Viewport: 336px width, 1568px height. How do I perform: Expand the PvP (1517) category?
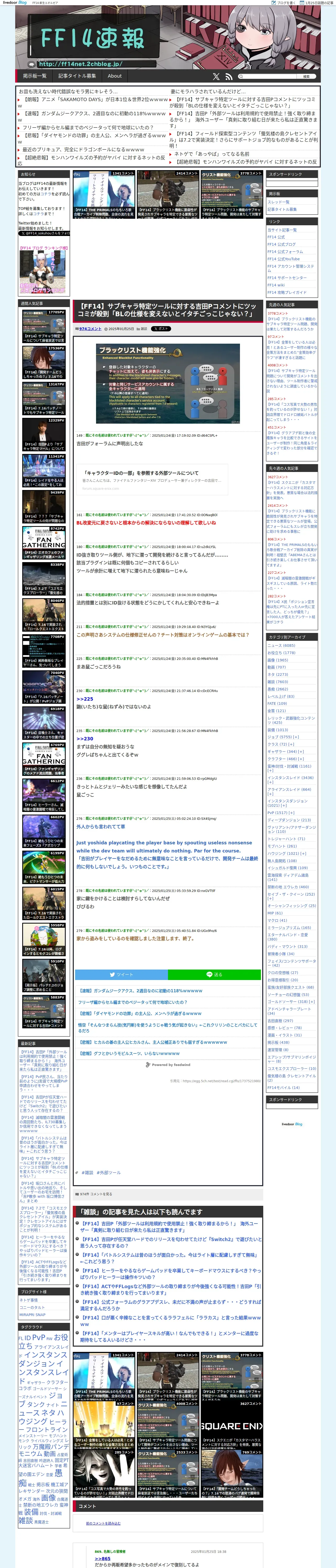click(x=281, y=812)
